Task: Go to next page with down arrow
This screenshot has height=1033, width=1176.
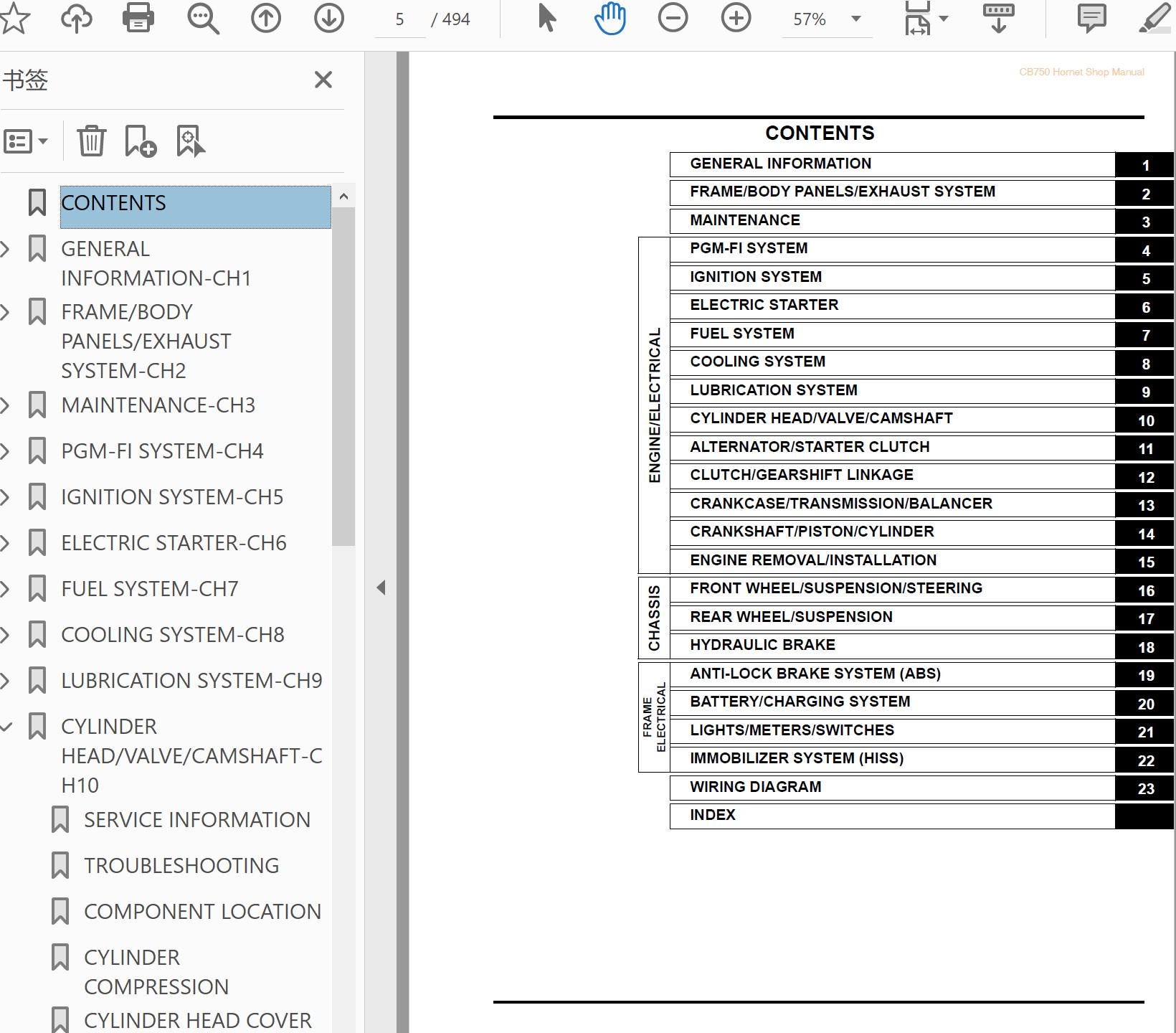Action: (329, 18)
